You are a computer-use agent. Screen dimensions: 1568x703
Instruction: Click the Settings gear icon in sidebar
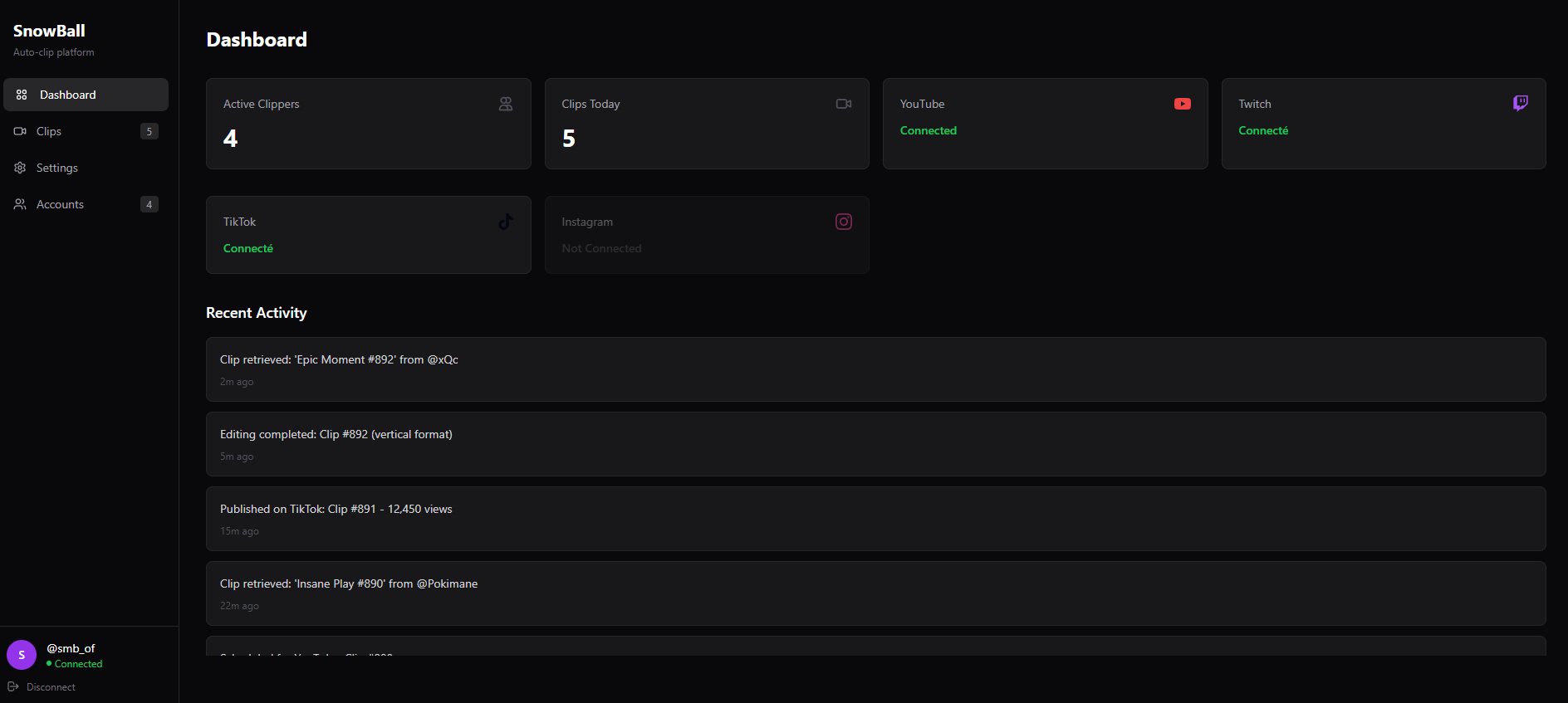pos(20,168)
